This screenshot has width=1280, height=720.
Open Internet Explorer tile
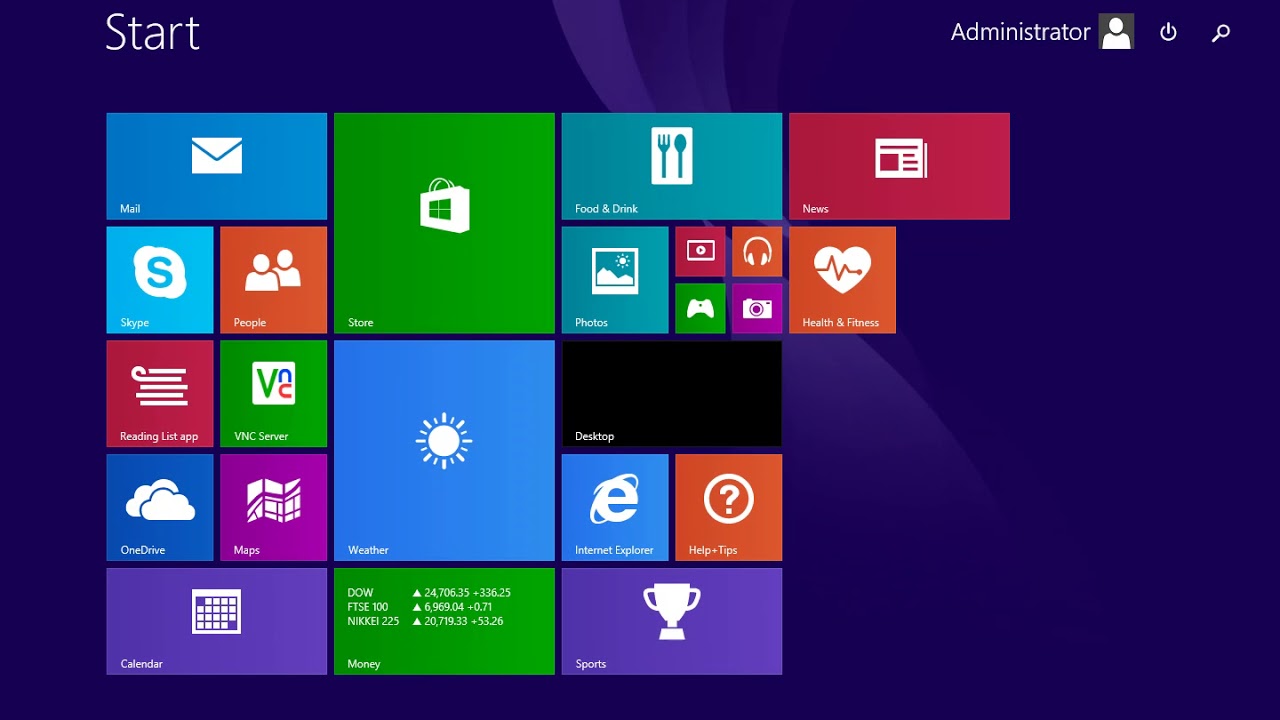[x=615, y=508]
